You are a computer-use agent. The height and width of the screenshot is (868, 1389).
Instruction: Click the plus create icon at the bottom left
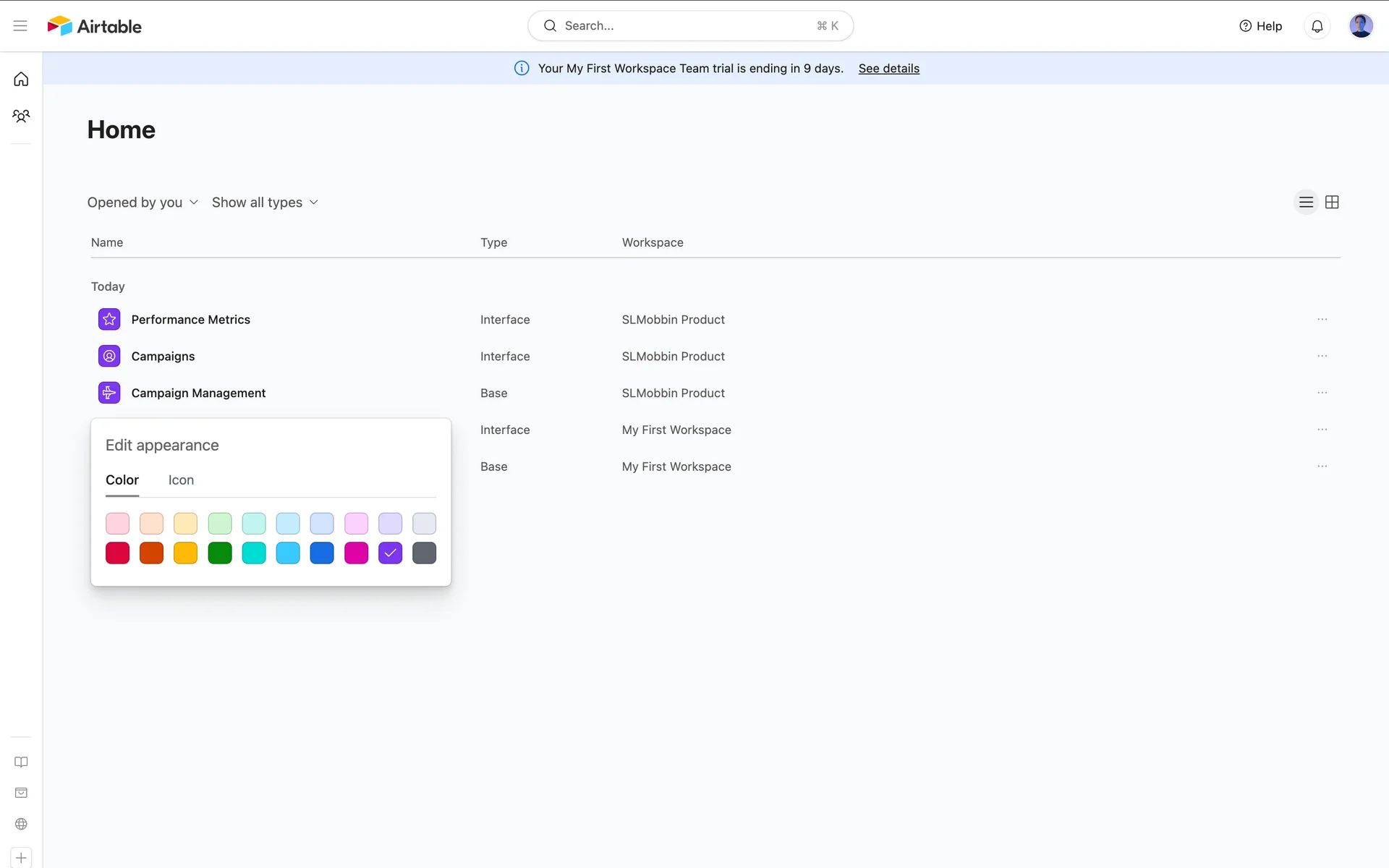(x=21, y=858)
